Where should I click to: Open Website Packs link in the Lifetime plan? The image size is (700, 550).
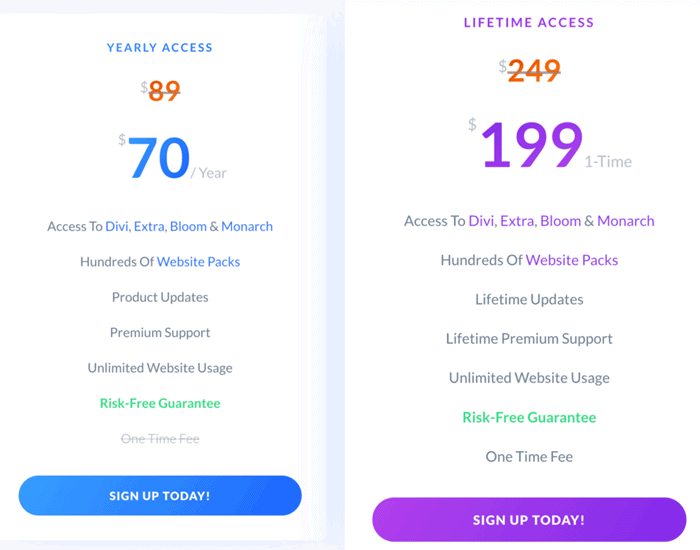tap(572, 260)
